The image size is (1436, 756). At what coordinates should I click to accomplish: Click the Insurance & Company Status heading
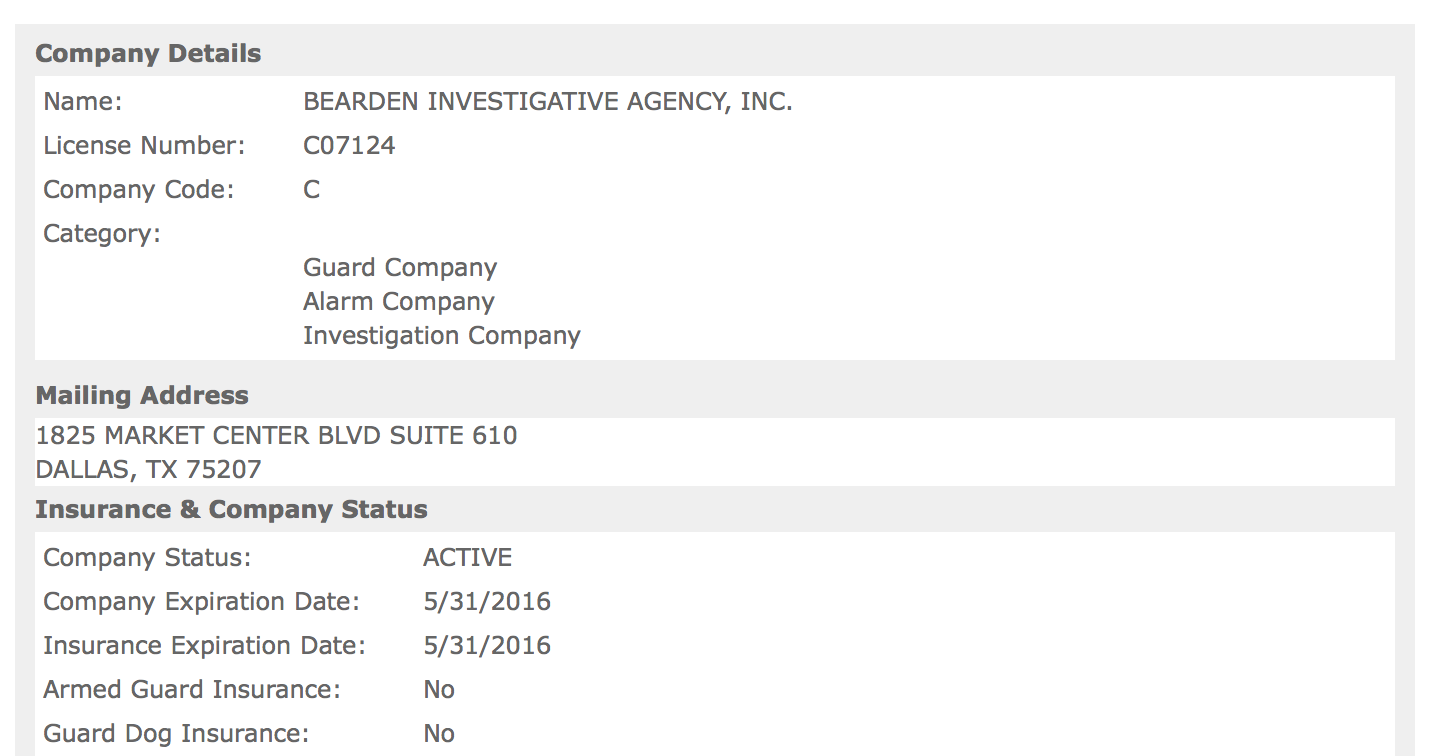click(231, 510)
